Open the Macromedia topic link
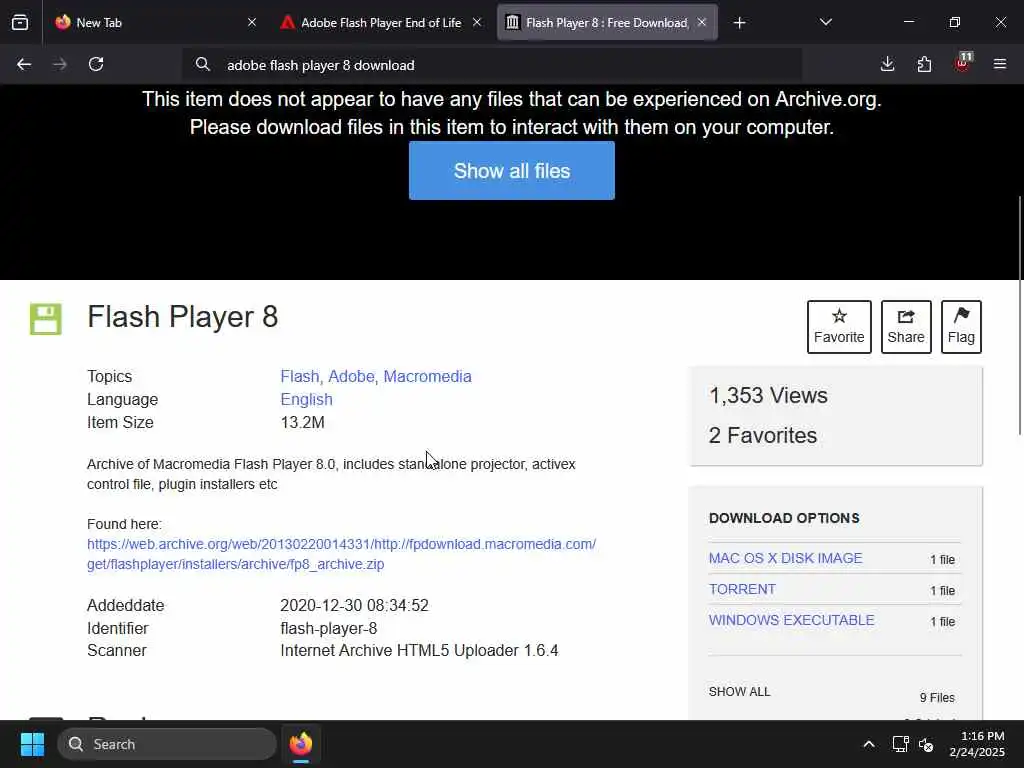1024x768 pixels. point(427,377)
